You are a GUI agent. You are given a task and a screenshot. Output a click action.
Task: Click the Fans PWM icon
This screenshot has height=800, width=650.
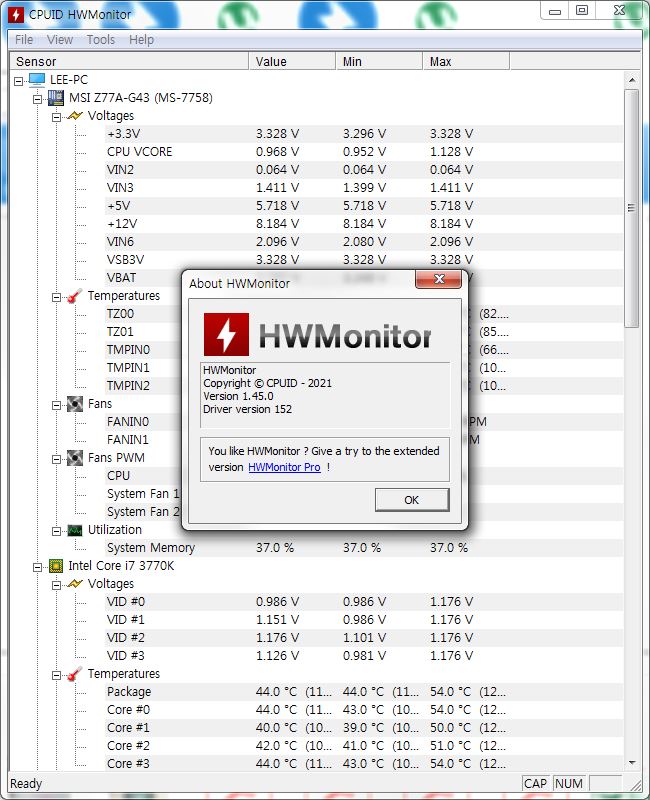click(74, 458)
